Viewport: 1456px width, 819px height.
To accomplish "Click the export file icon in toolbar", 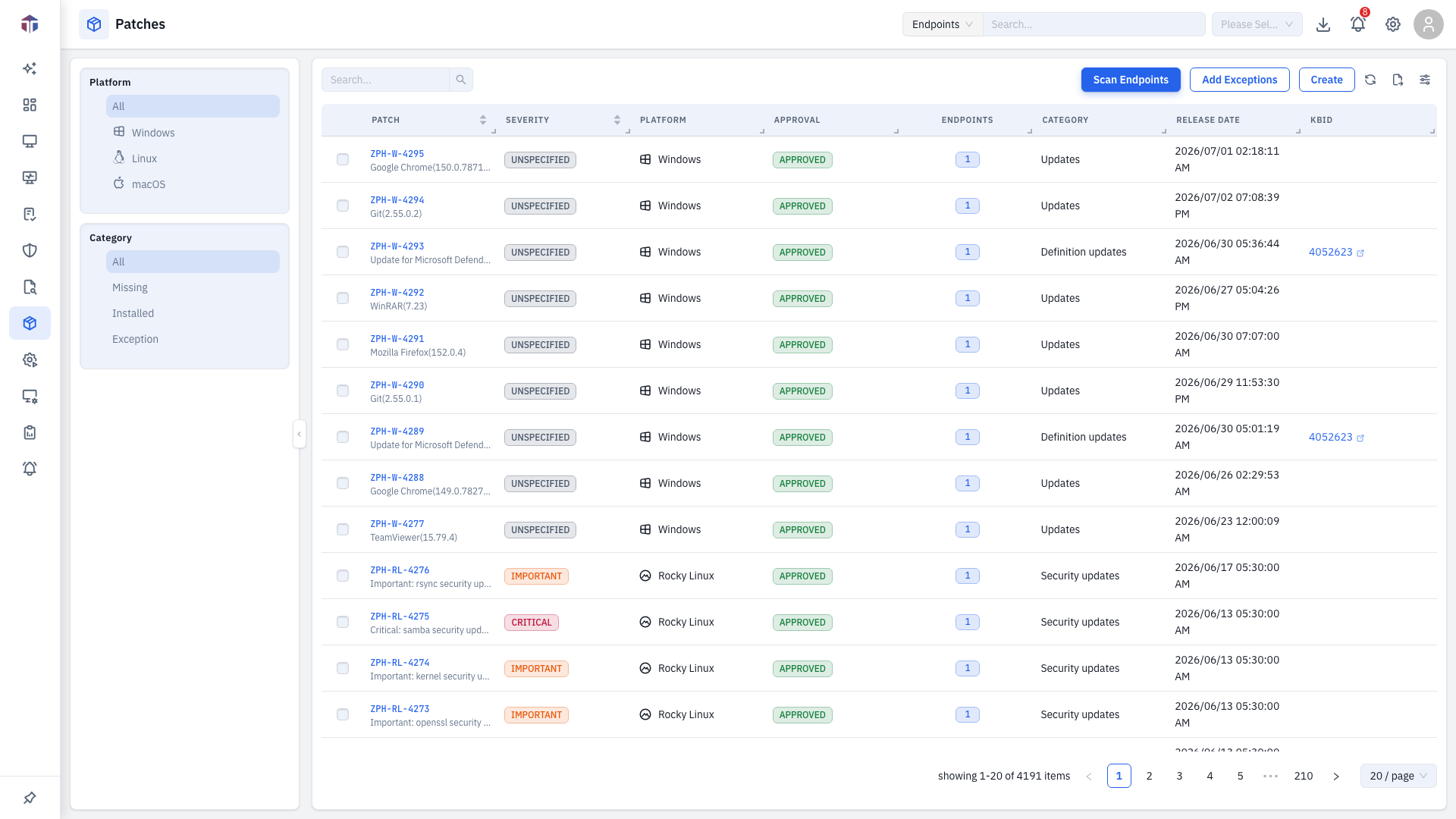I will tap(1398, 80).
